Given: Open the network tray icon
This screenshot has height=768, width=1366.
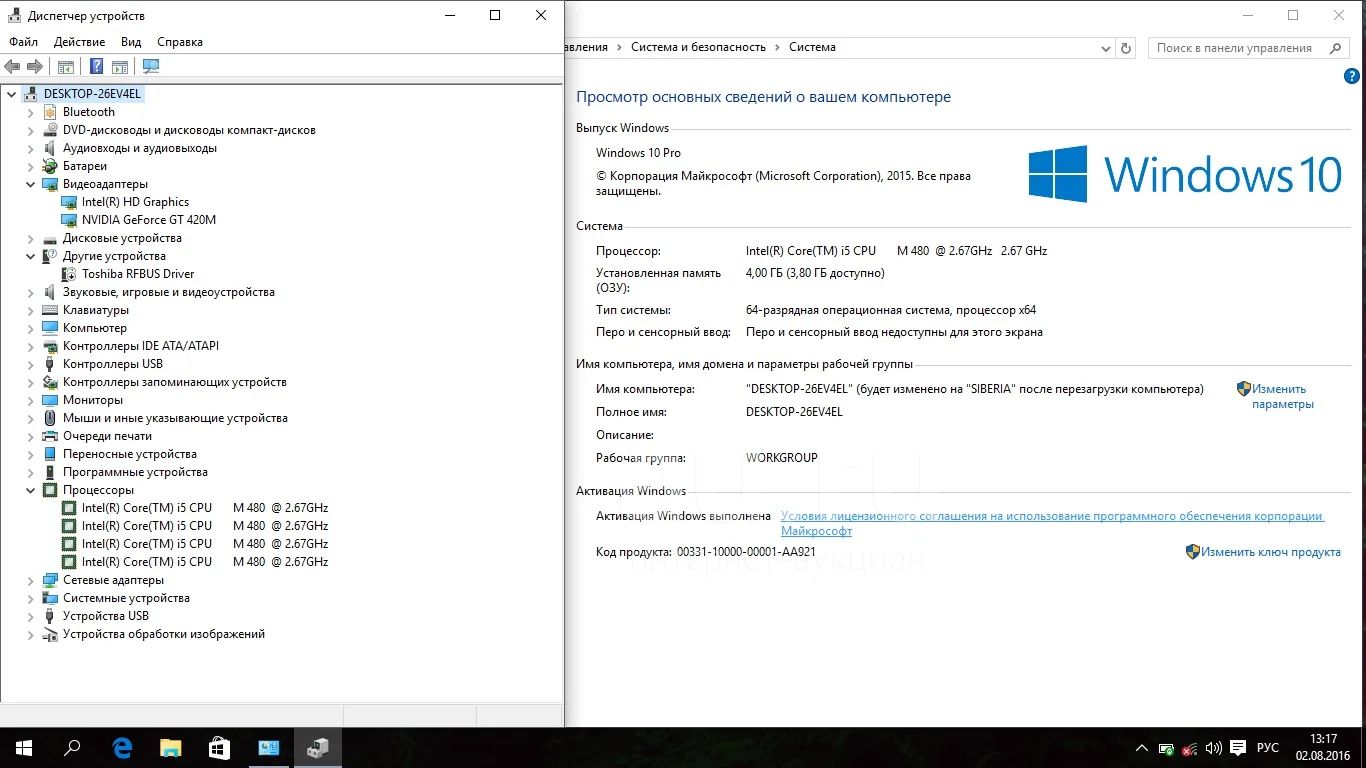Looking at the screenshot, I should coord(1190,748).
